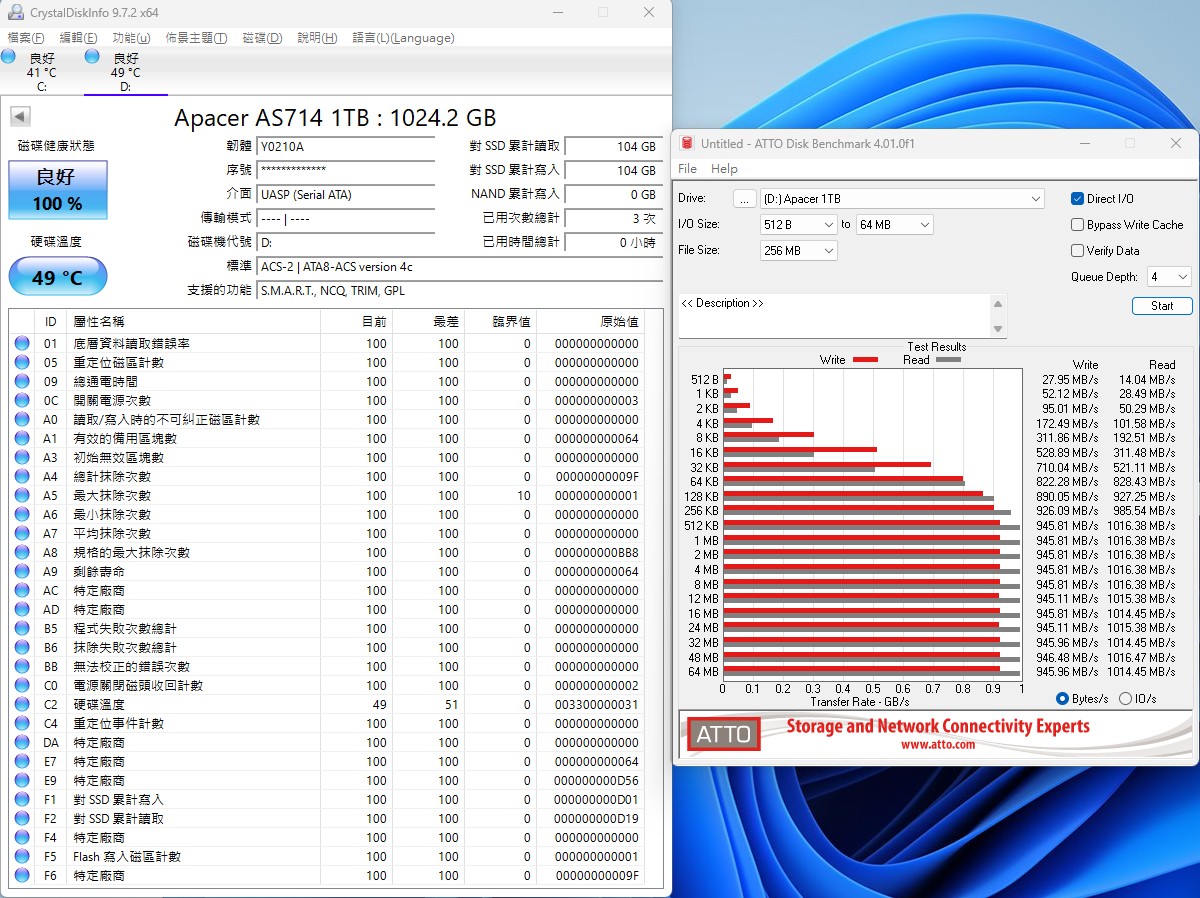Open 磁碟(D) menu
This screenshot has height=898, width=1200.
click(x=262, y=38)
